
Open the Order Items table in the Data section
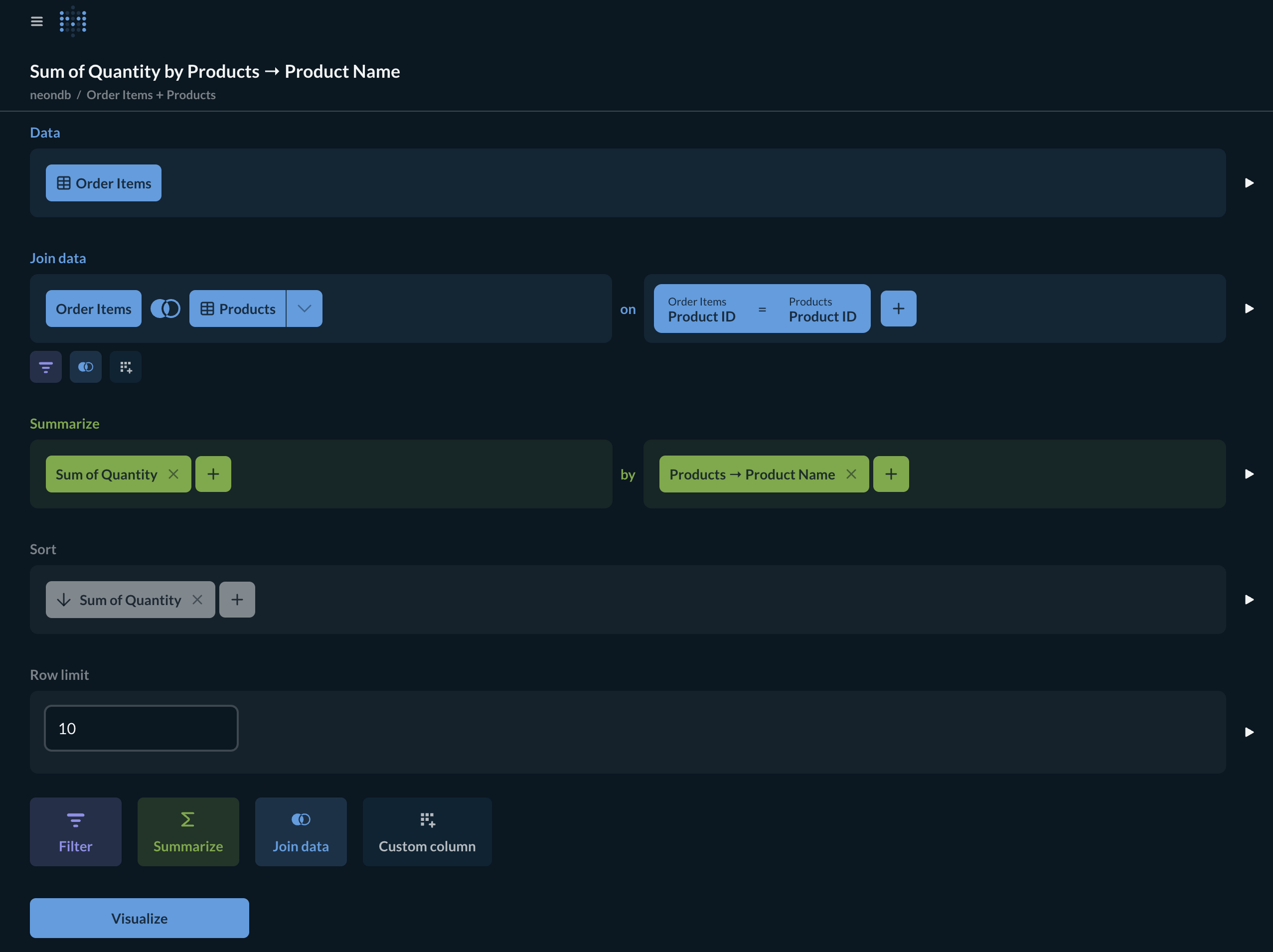[x=104, y=183]
